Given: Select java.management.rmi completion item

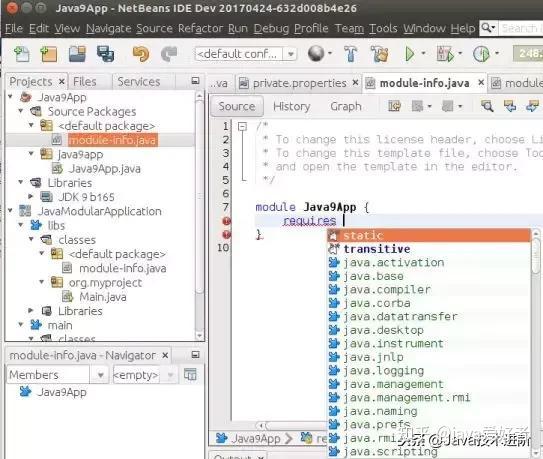Looking at the screenshot, I should click(x=429, y=397).
